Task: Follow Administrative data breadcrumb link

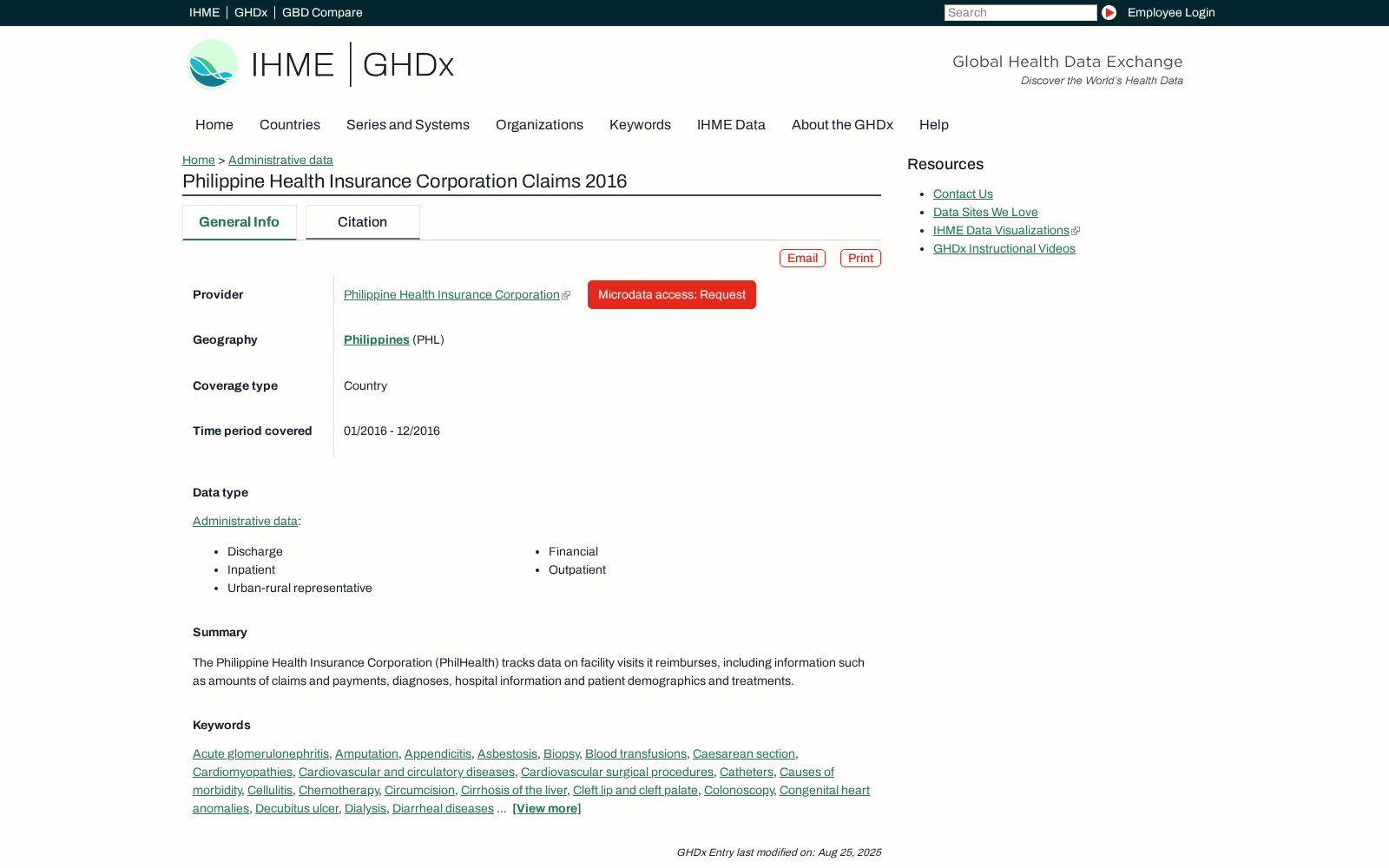Action: pos(280,160)
